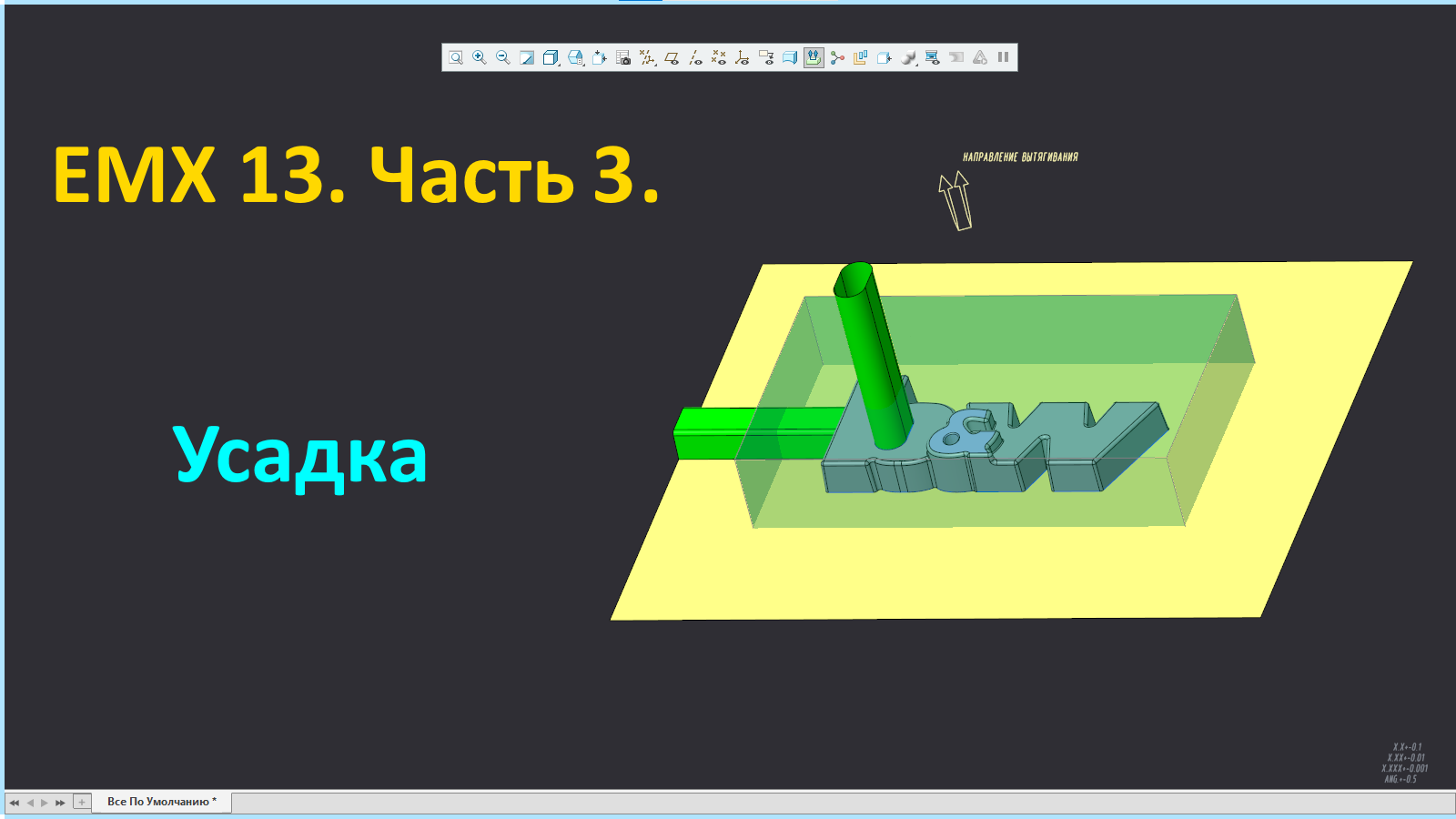Select the Zoom Out magnifier tool

click(502, 56)
